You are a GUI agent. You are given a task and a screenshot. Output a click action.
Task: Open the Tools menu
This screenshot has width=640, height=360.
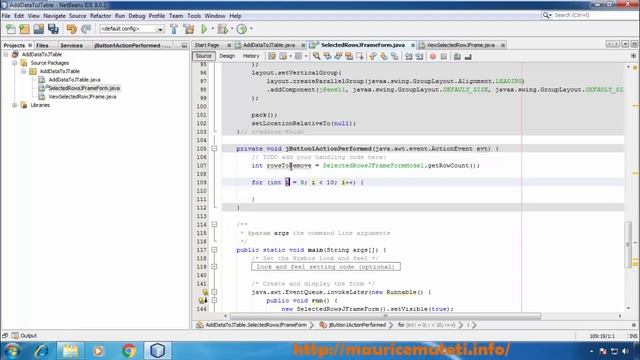pyautogui.click(x=194, y=16)
